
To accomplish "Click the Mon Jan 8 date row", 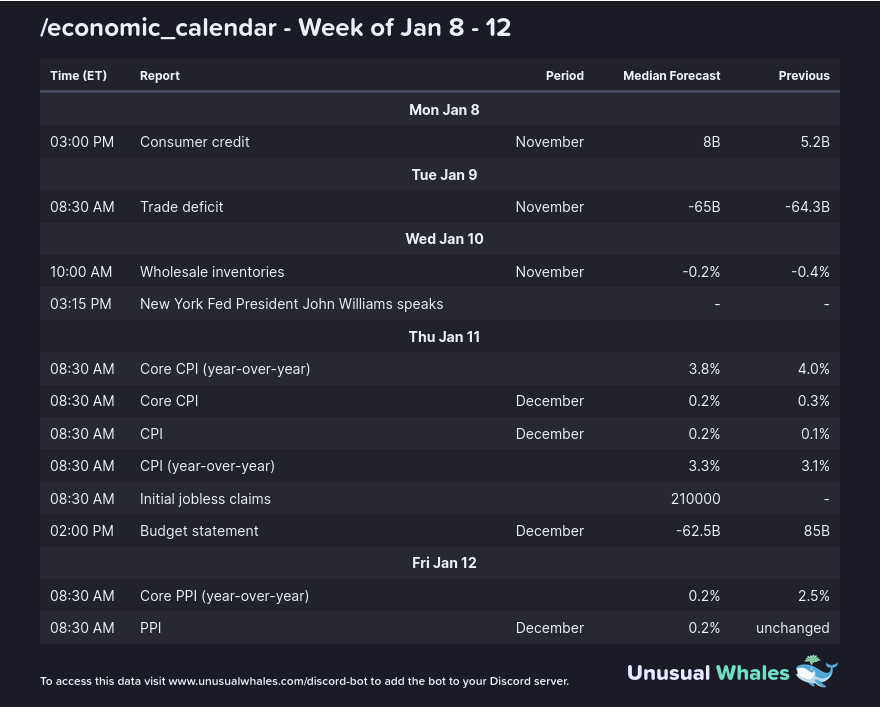I will point(444,110).
